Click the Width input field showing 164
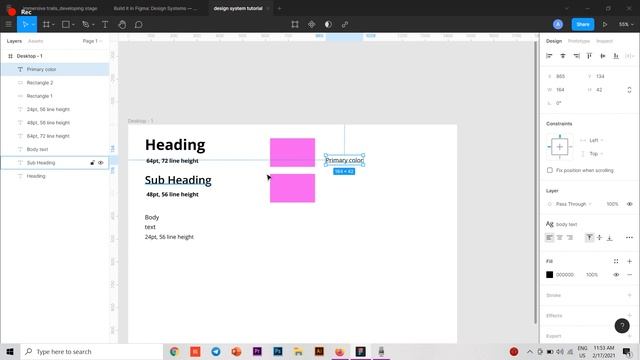 pos(560,90)
